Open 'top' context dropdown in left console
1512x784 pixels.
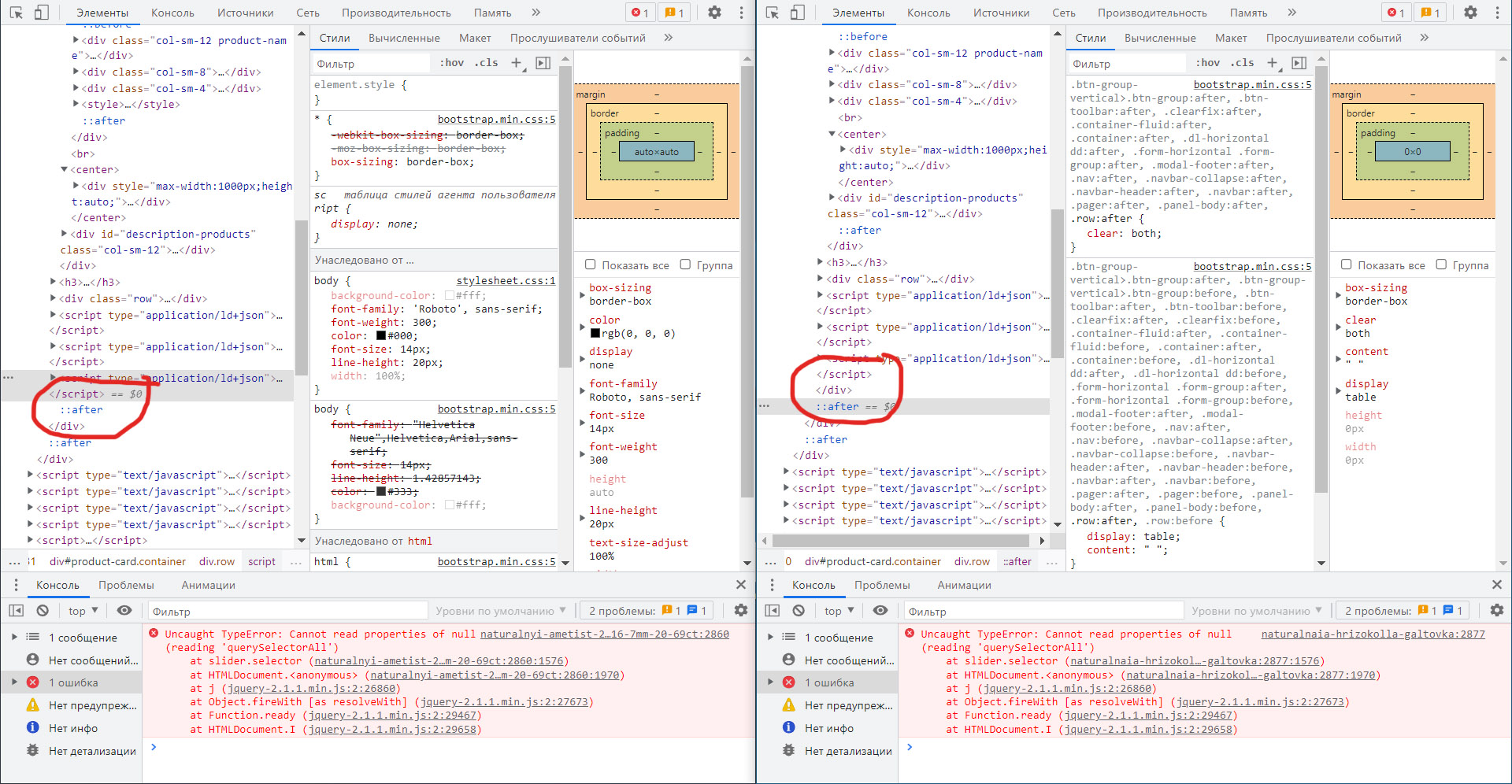83,611
